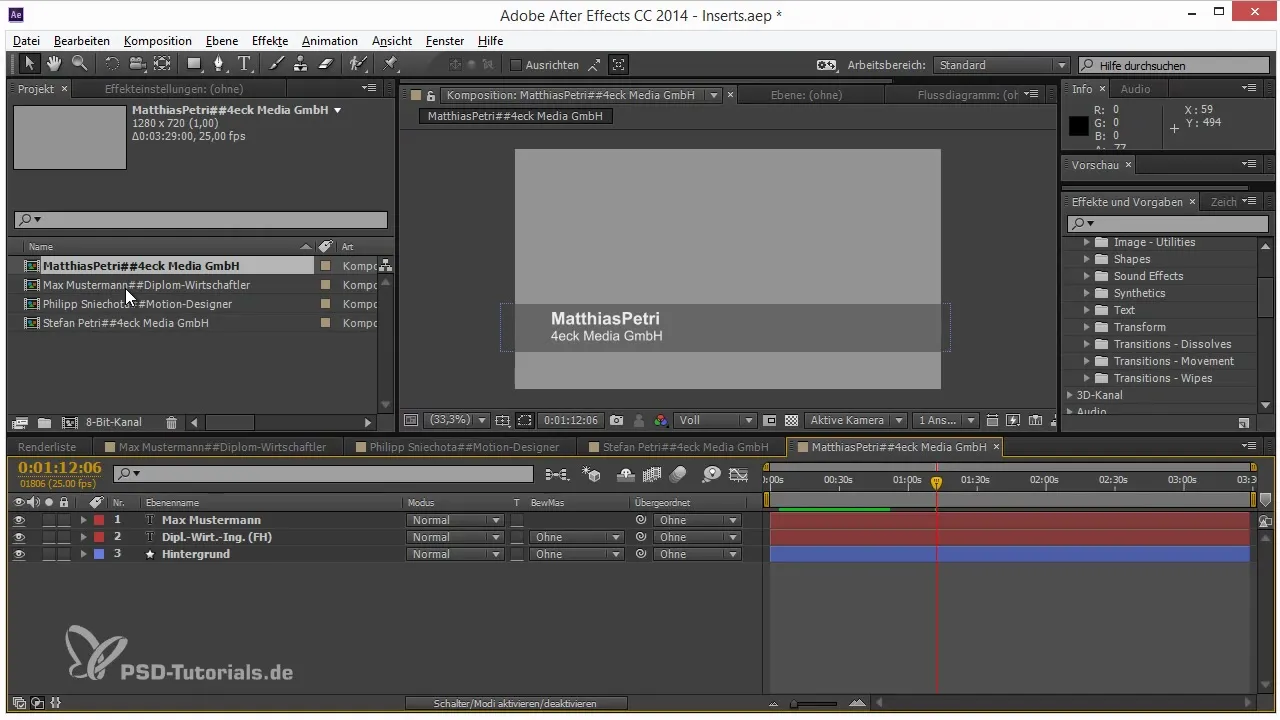This screenshot has width=1280, height=720.
Task: Create new folder in Project panel
Action: pyautogui.click(x=45, y=423)
